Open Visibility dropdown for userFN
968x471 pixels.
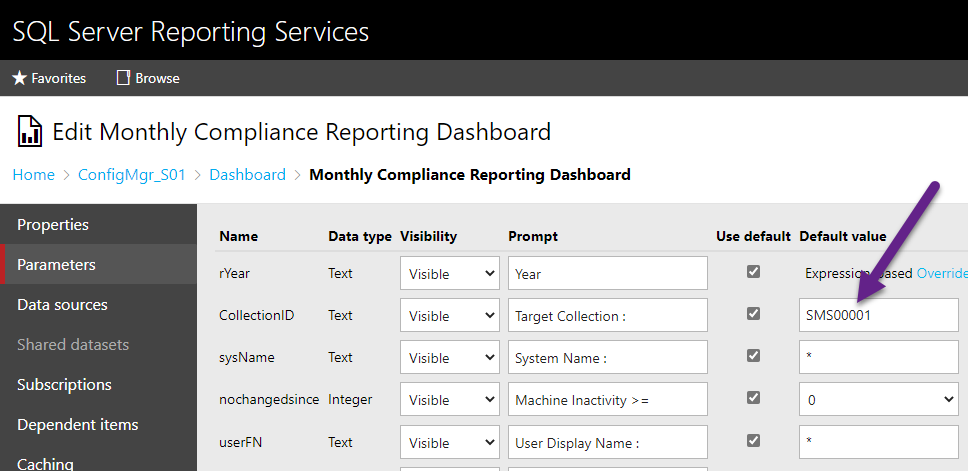450,442
